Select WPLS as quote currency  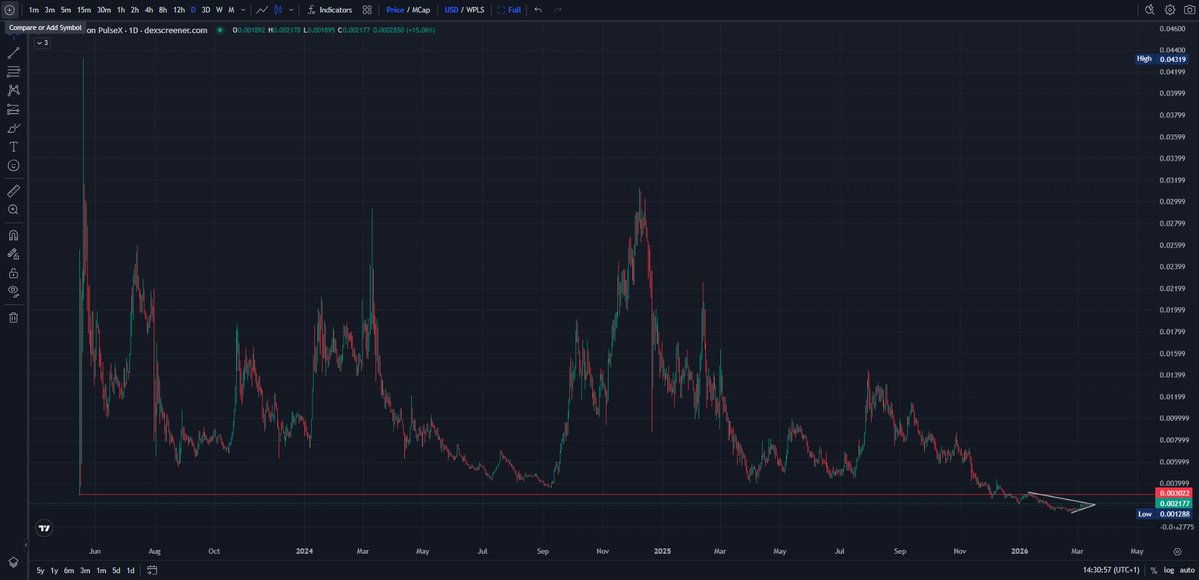(475, 10)
